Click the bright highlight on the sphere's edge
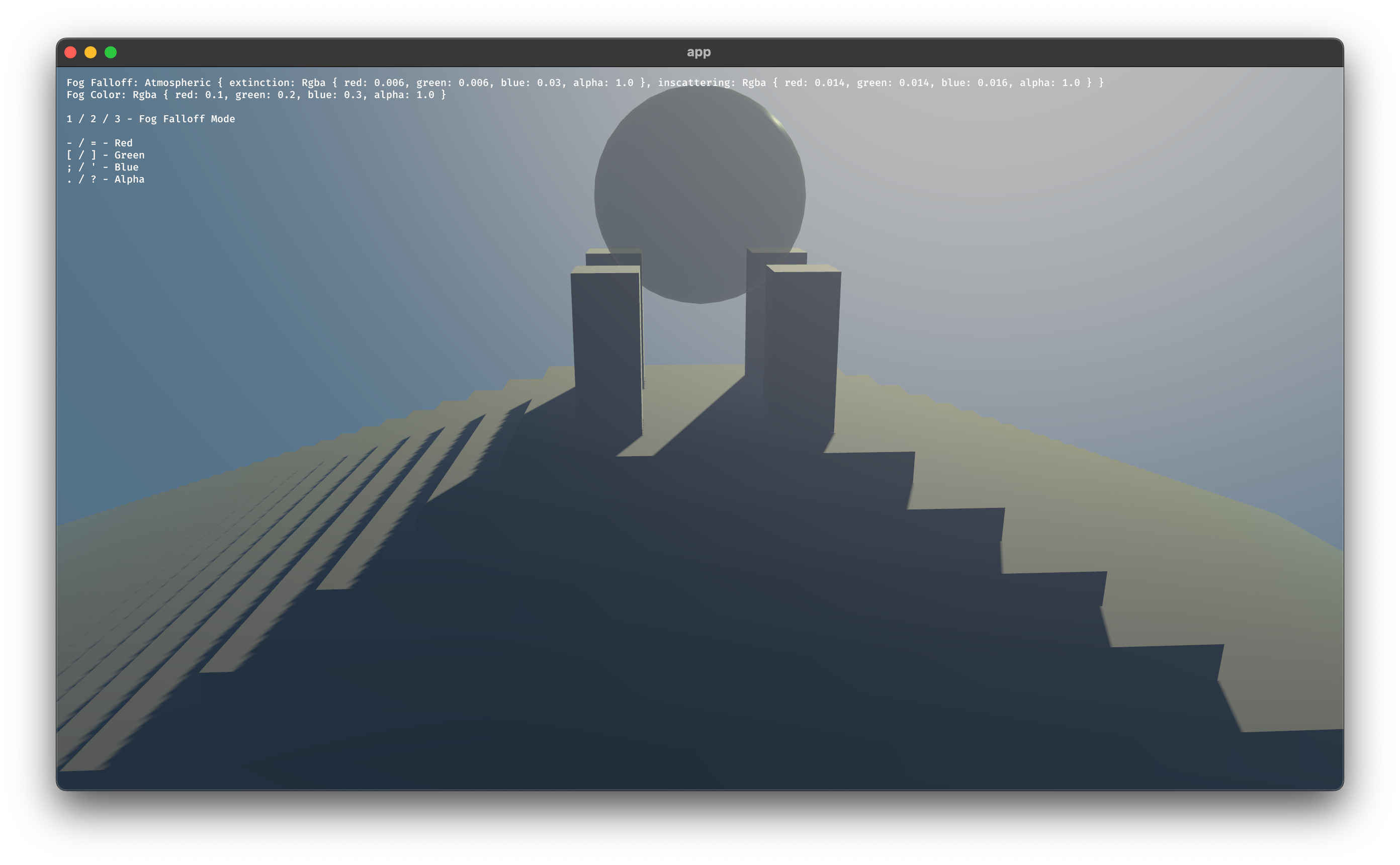This screenshot has width=1400, height=865. (x=776, y=120)
